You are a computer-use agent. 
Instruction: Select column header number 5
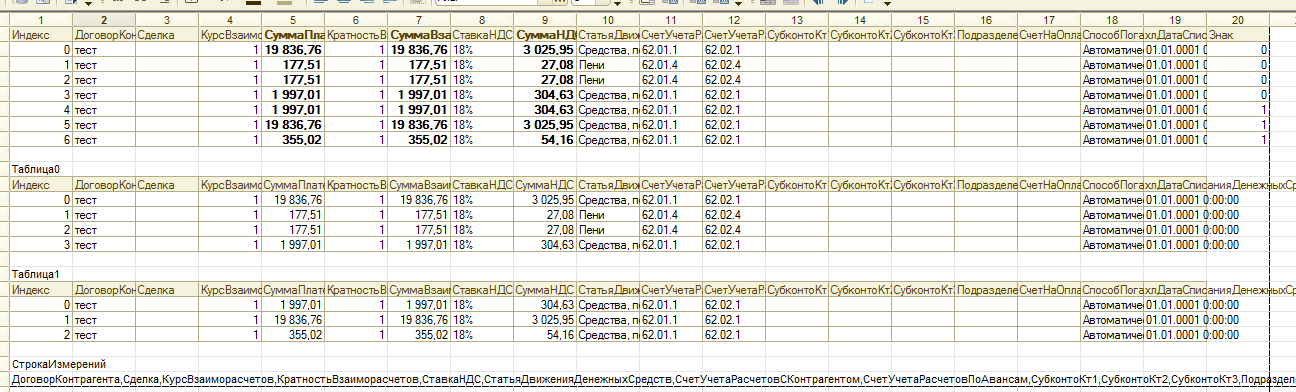pos(293,20)
